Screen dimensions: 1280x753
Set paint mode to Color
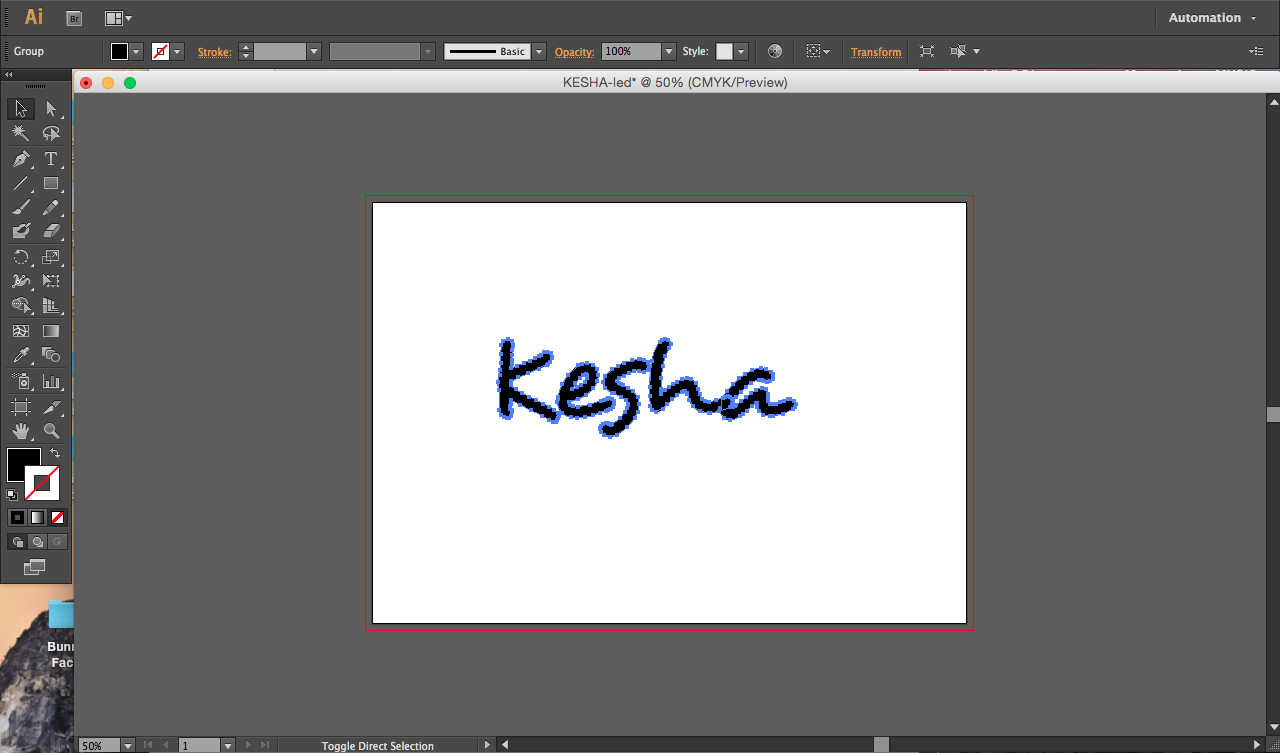(x=17, y=517)
